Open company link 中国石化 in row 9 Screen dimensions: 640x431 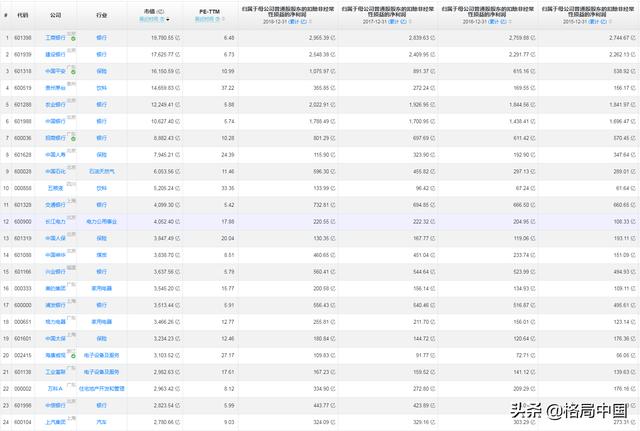click(55, 171)
